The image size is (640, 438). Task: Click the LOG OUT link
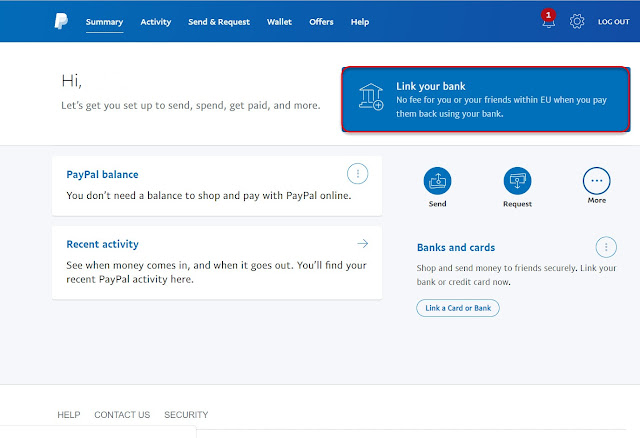tap(613, 22)
